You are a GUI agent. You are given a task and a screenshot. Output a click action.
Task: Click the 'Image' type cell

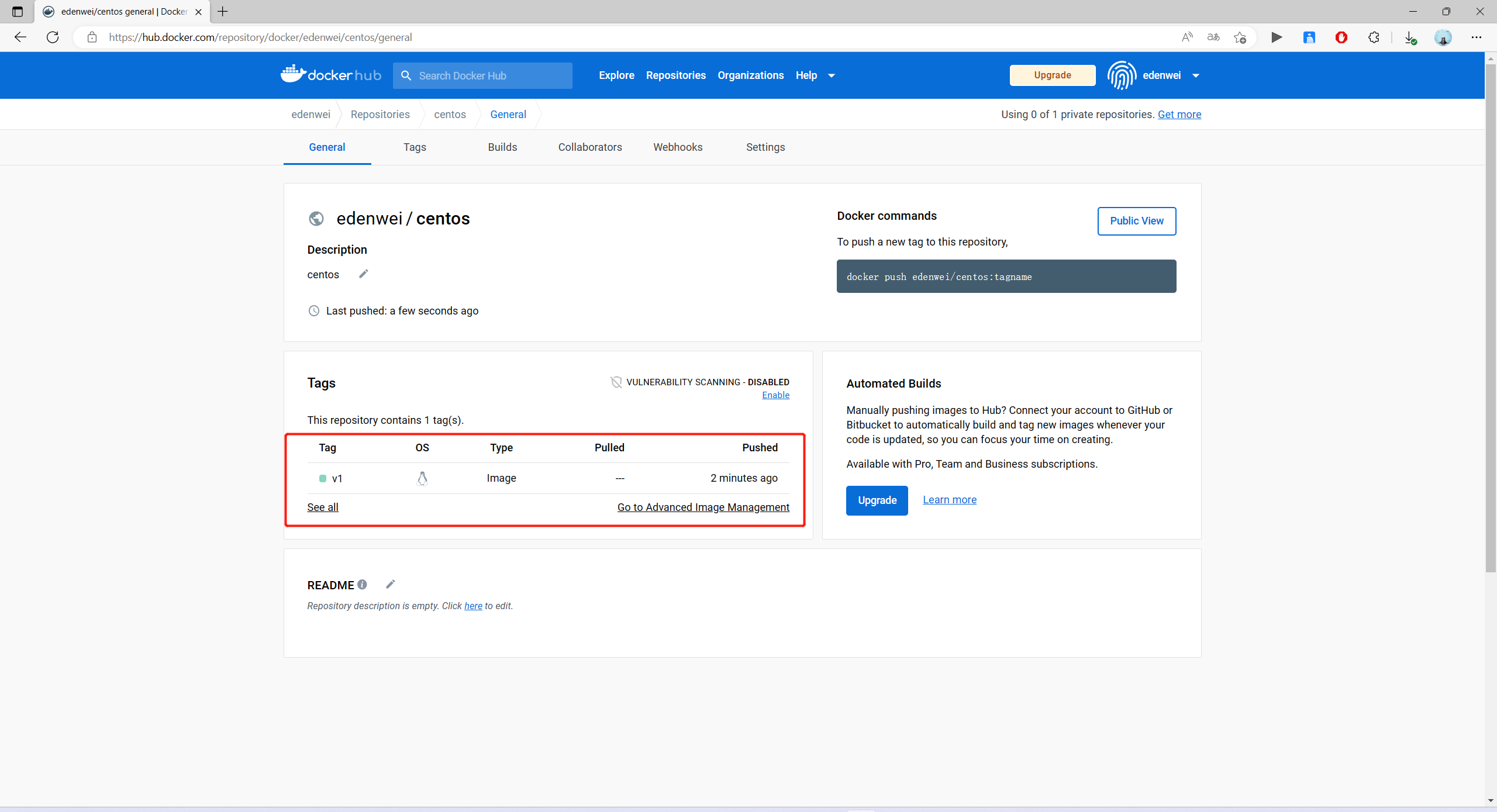501,478
